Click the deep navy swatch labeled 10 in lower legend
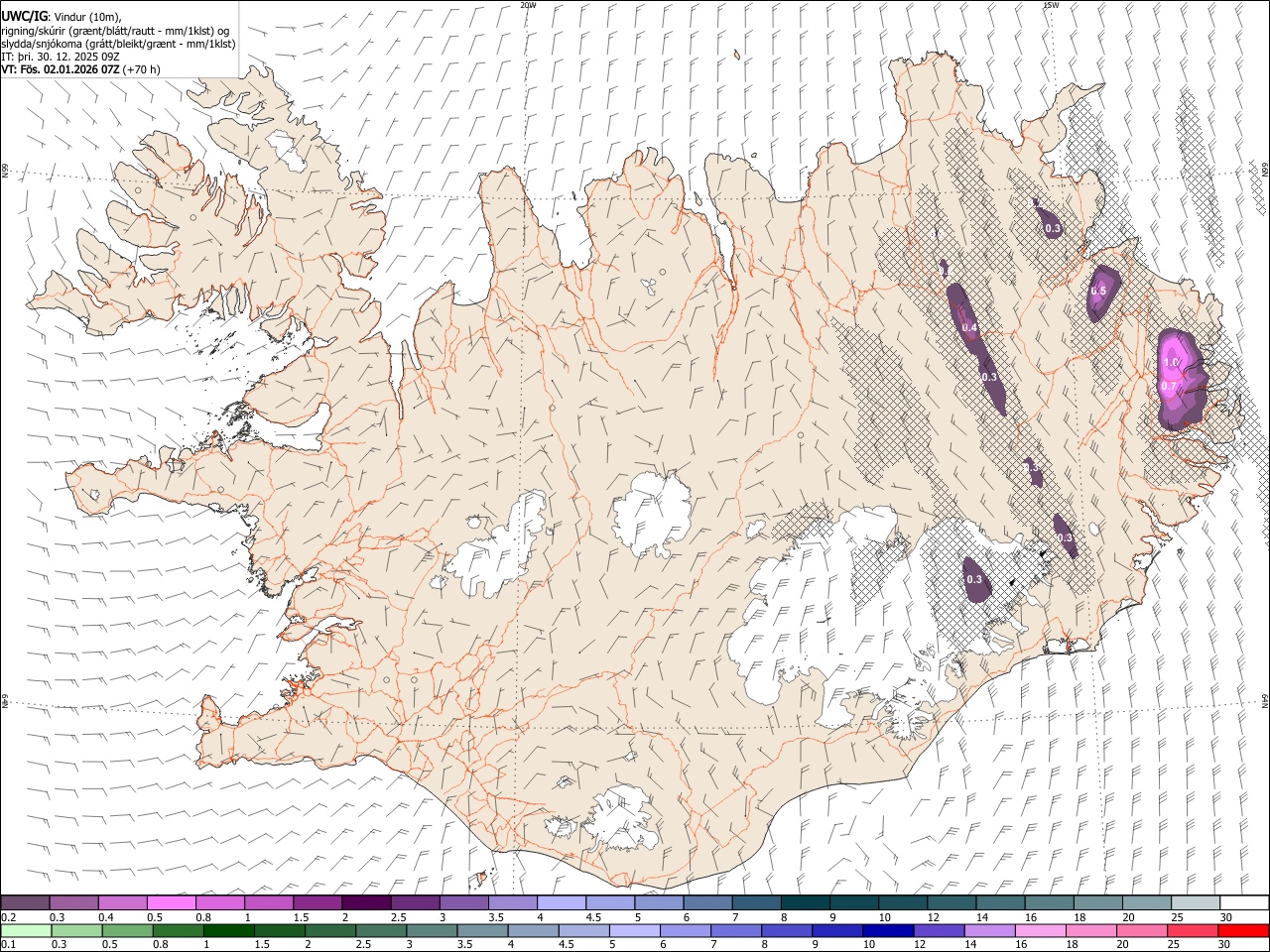Viewport: 1270px width, 952px height. [887, 930]
